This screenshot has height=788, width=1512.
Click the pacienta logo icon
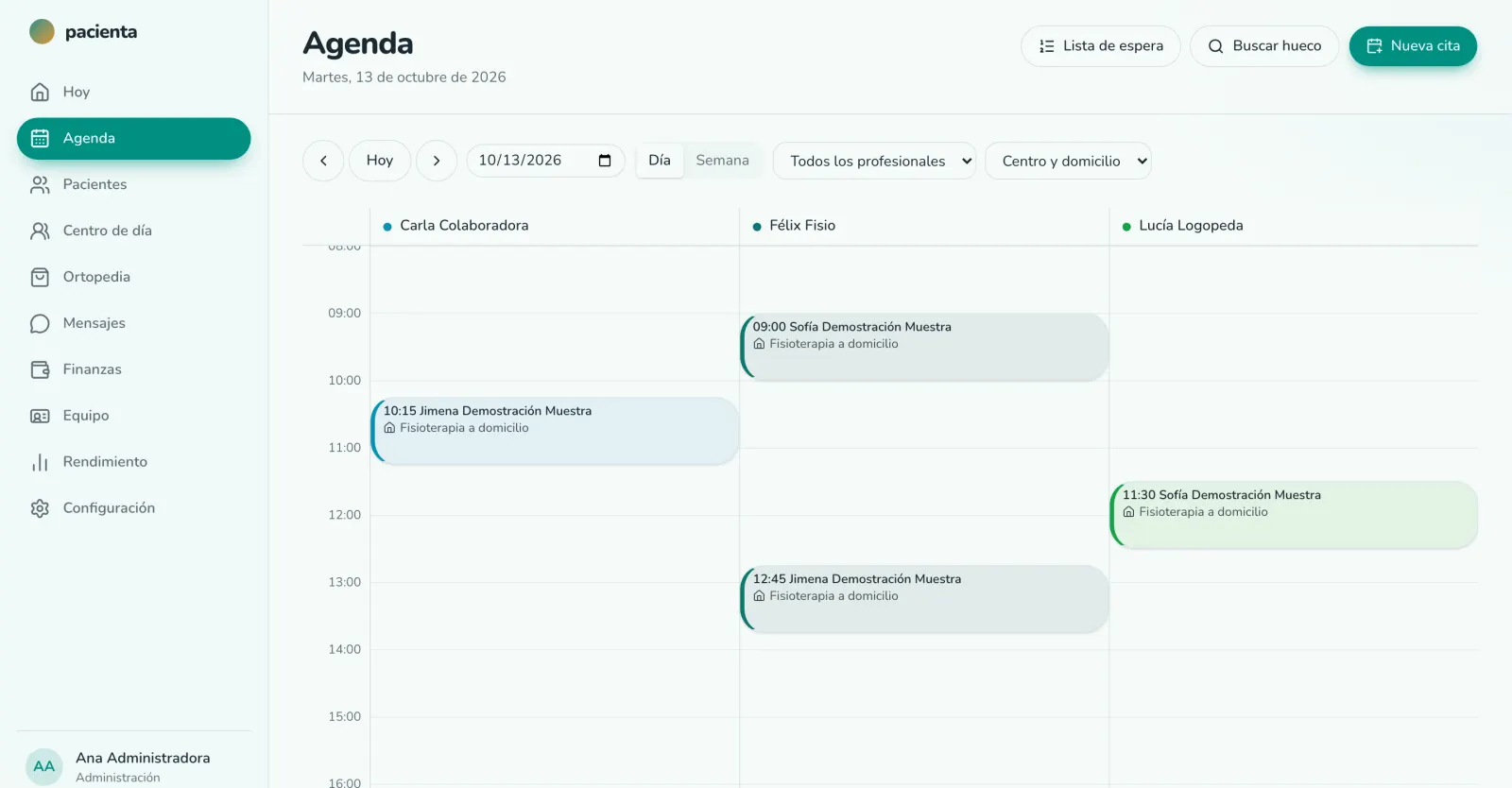coord(42,31)
